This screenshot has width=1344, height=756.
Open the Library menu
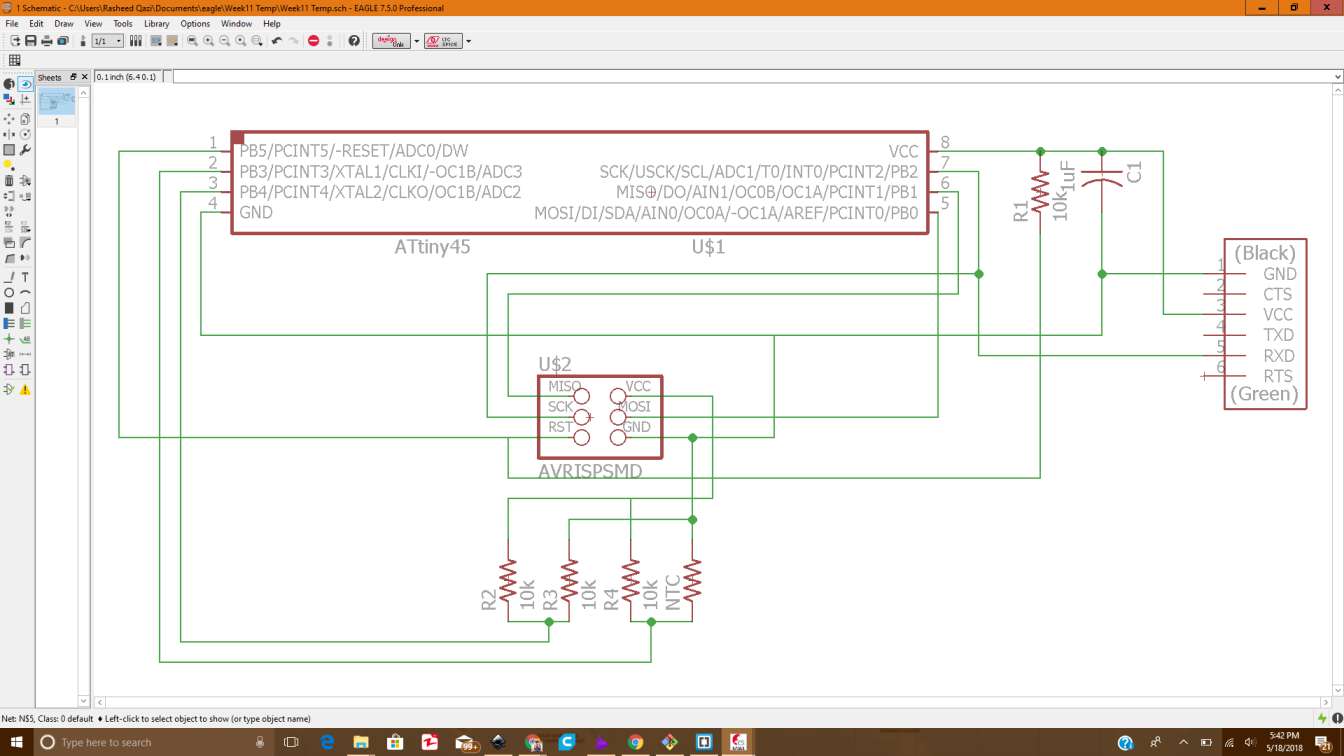tap(157, 23)
